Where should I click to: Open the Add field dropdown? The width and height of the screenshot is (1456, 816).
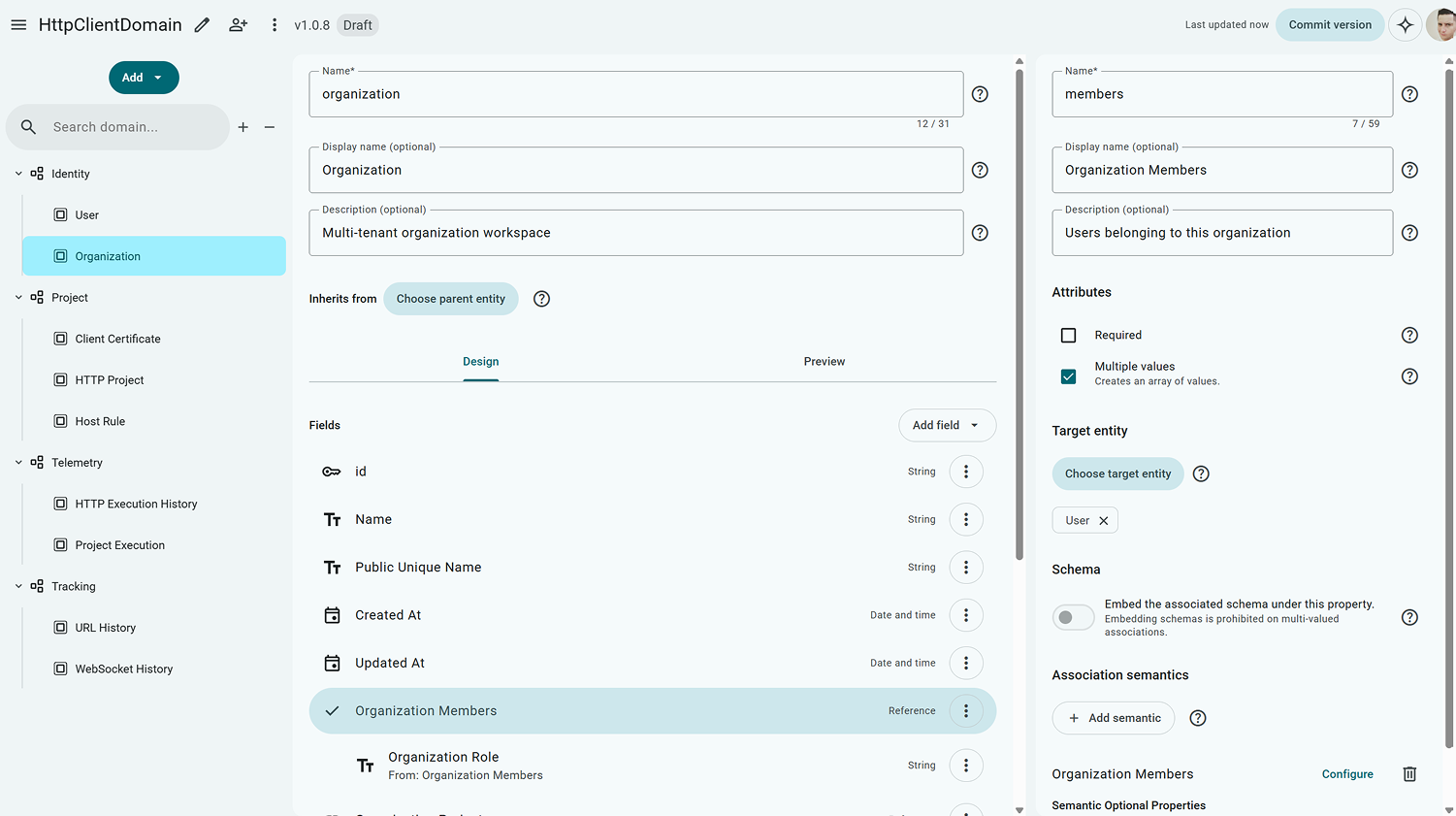[x=947, y=425]
